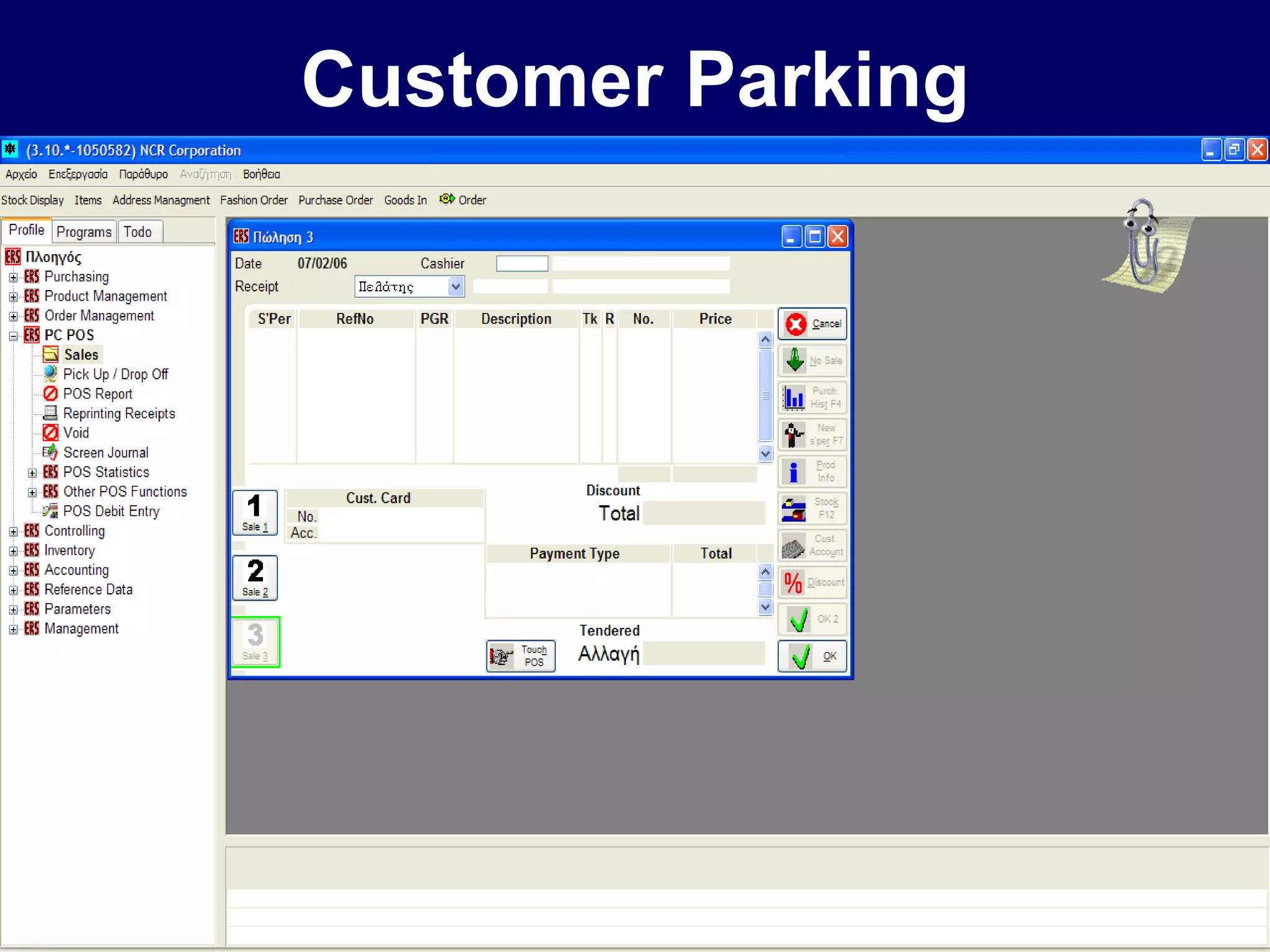Open the Receipt type dropdown
Image resolution: width=1270 pixels, height=952 pixels.
pos(456,286)
